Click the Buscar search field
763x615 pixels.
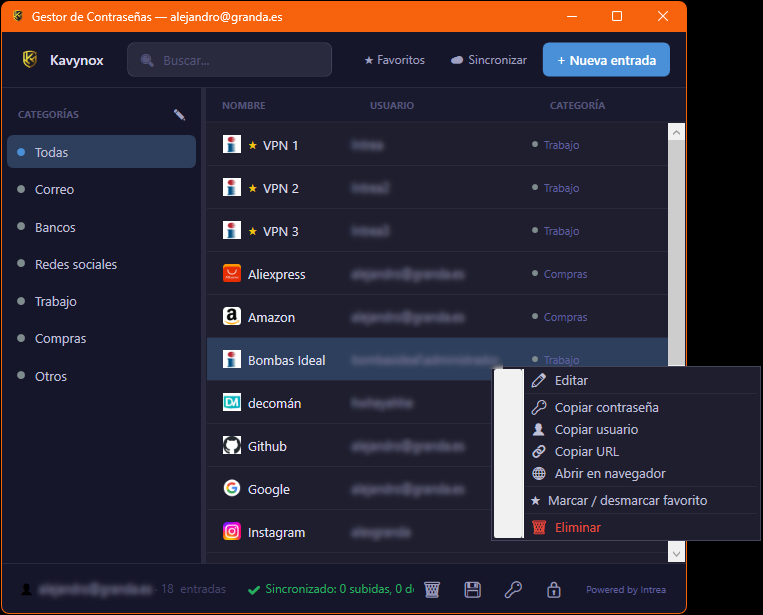point(229,59)
